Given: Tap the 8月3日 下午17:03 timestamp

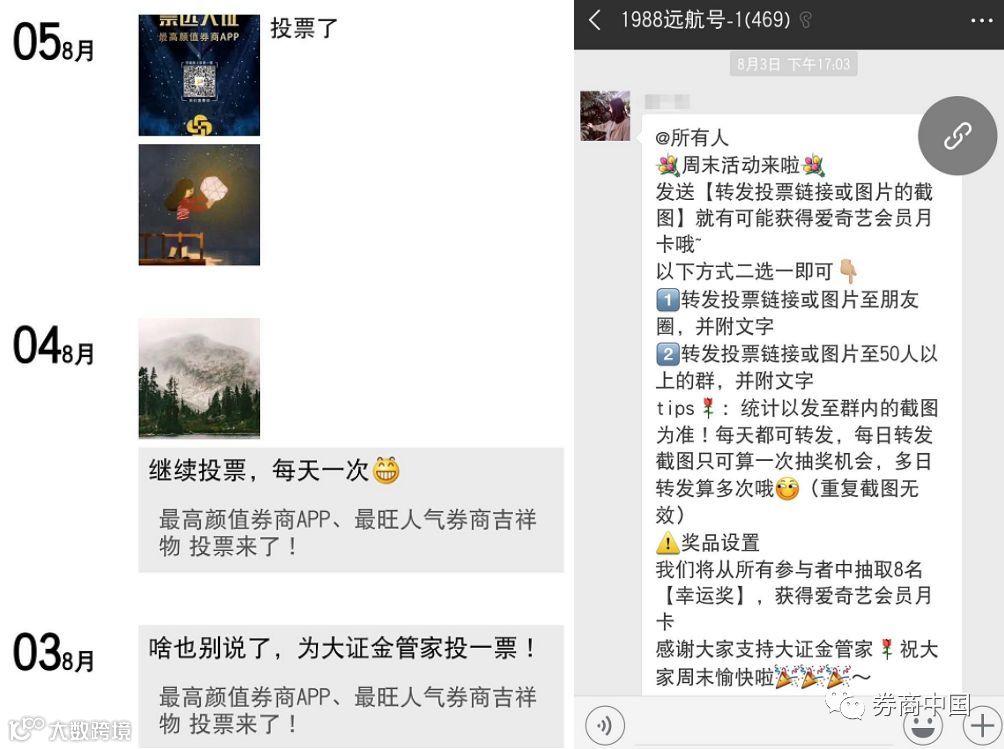Looking at the screenshot, I should point(793,64).
